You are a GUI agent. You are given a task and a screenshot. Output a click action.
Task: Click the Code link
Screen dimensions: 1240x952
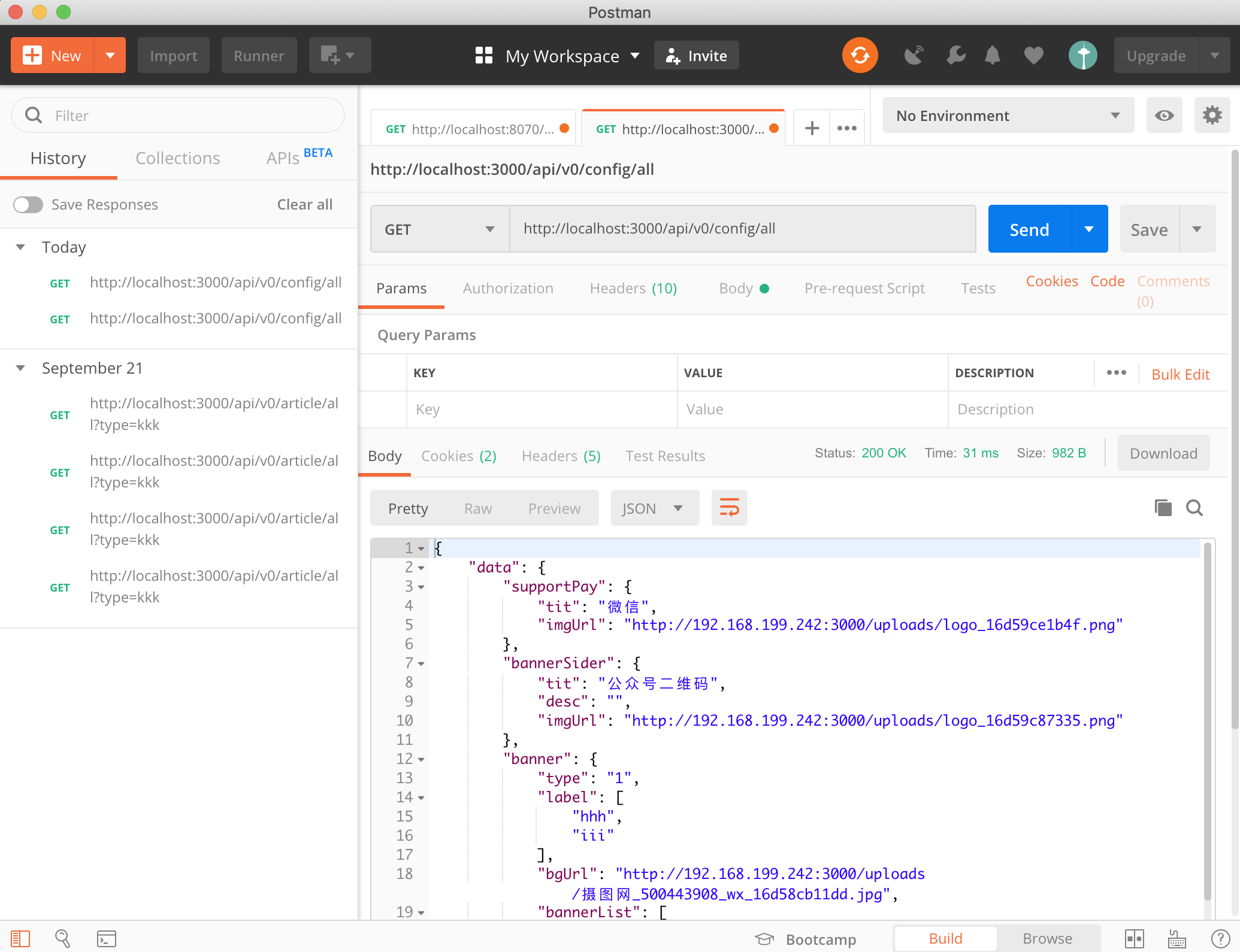pos(1107,281)
